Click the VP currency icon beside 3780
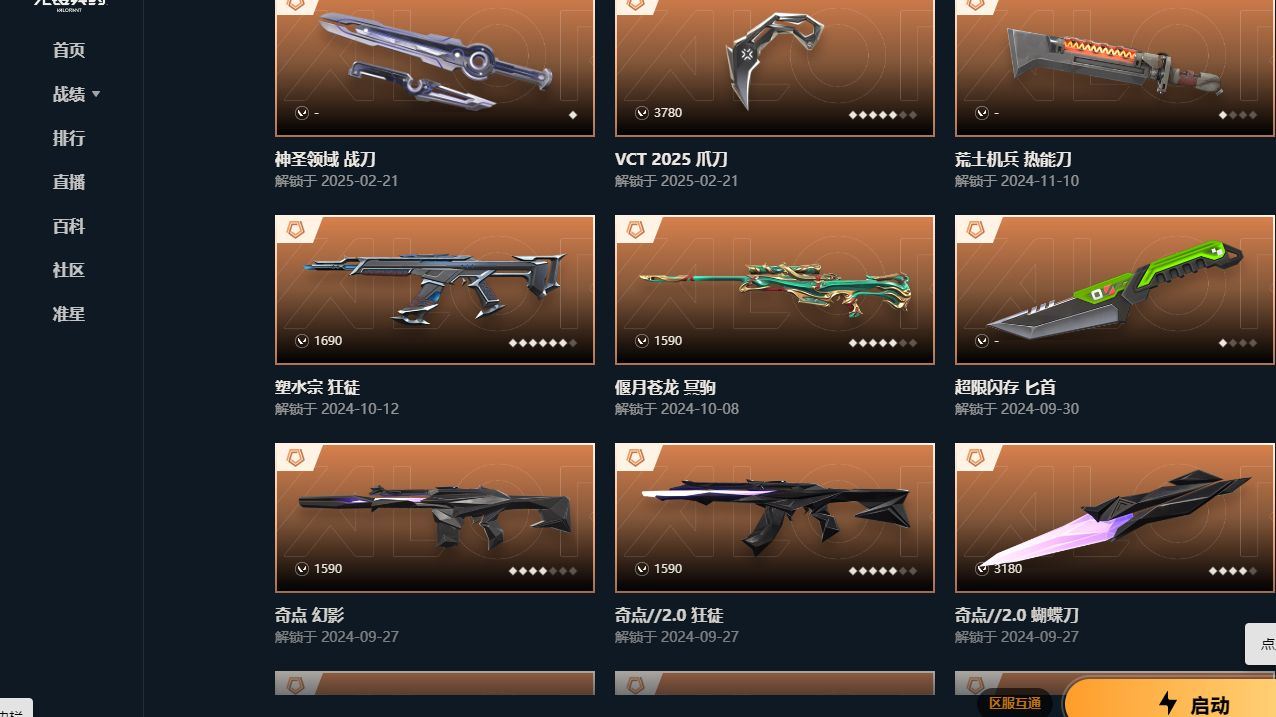The image size is (1276, 717). click(x=642, y=113)
